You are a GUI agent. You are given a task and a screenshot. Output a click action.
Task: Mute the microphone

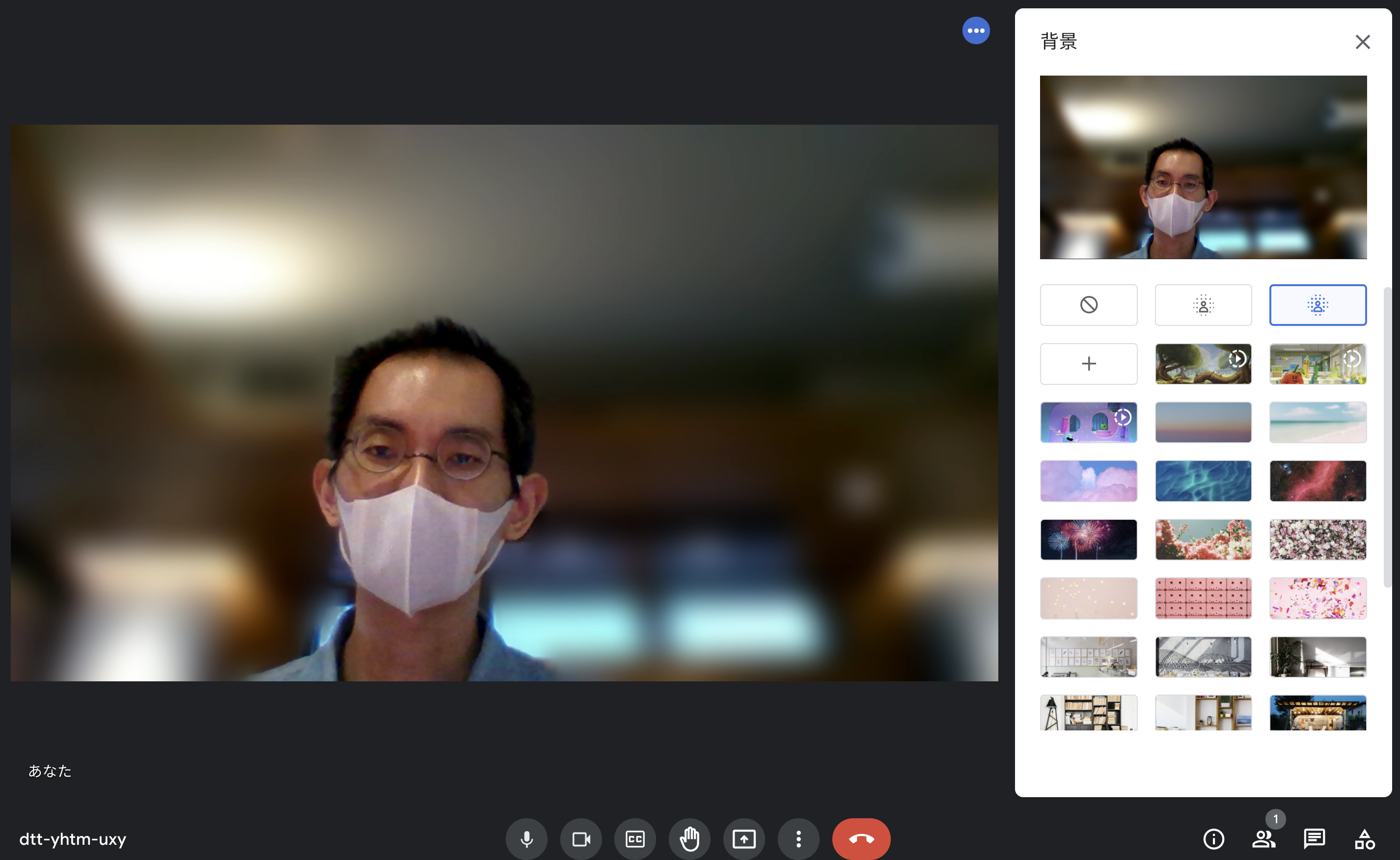526,839
